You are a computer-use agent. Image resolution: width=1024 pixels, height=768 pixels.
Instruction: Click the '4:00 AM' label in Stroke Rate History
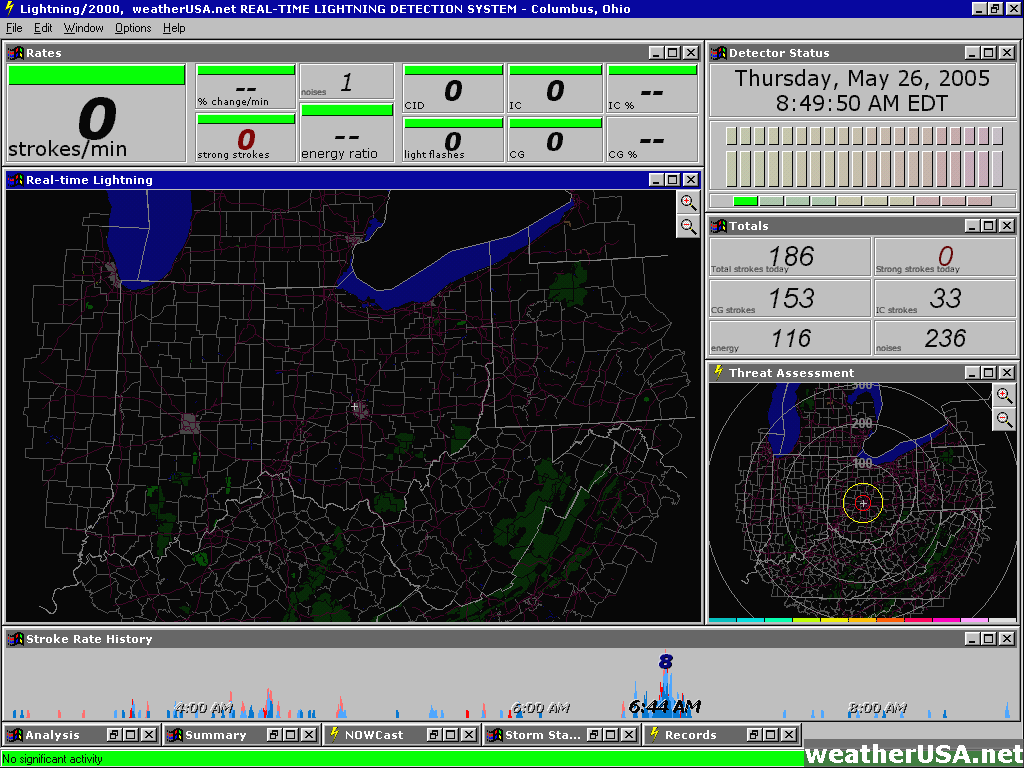(x=204, y=707)
